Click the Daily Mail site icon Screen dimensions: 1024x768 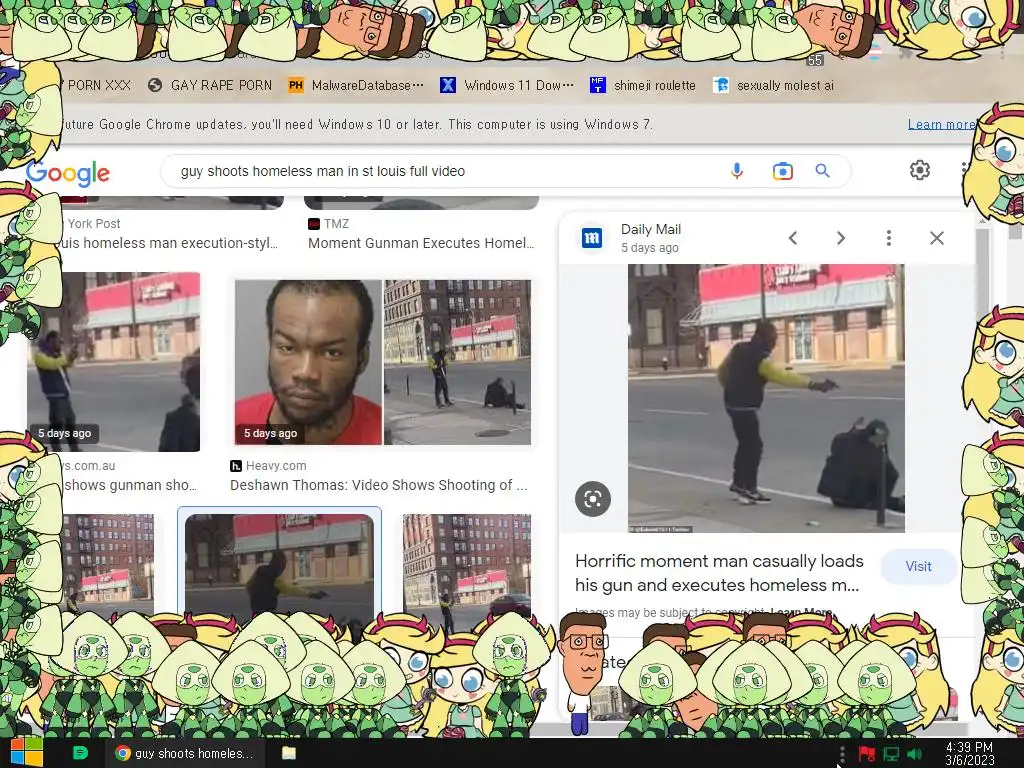click(x=592, y=238)
